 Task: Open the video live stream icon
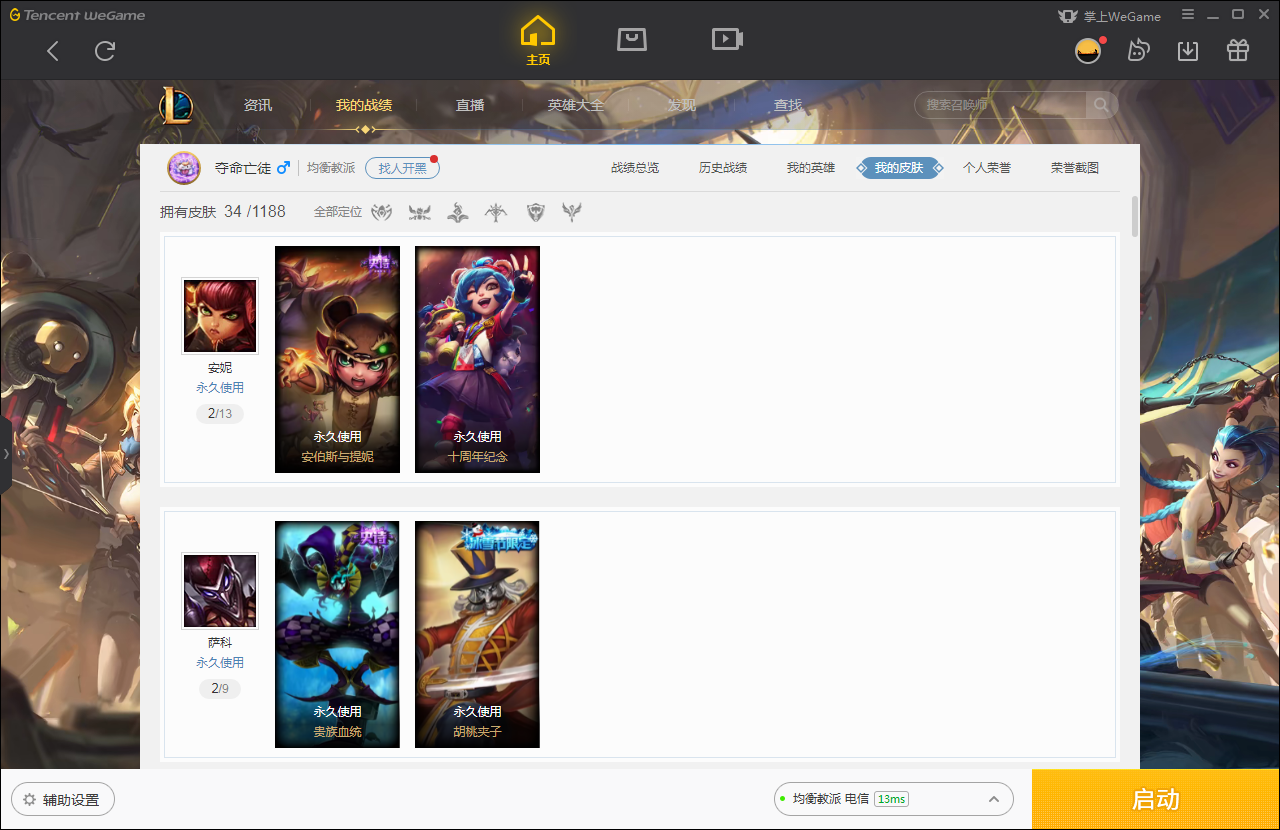[x=726, y=39]
